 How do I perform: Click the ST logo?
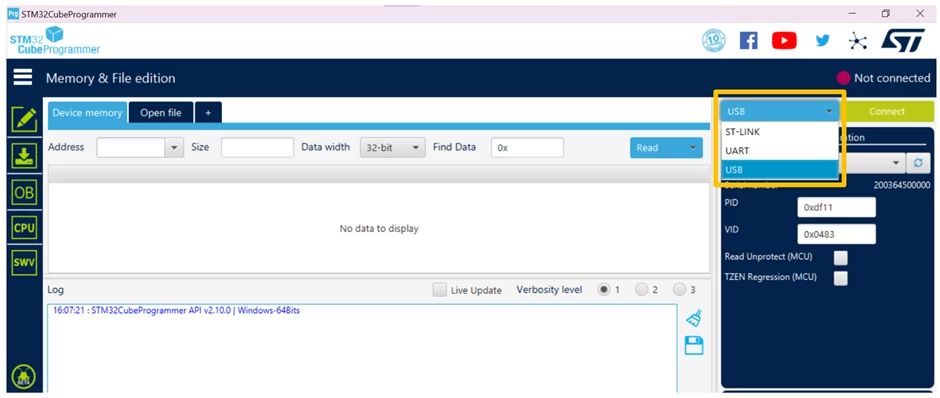pos(903,41)
